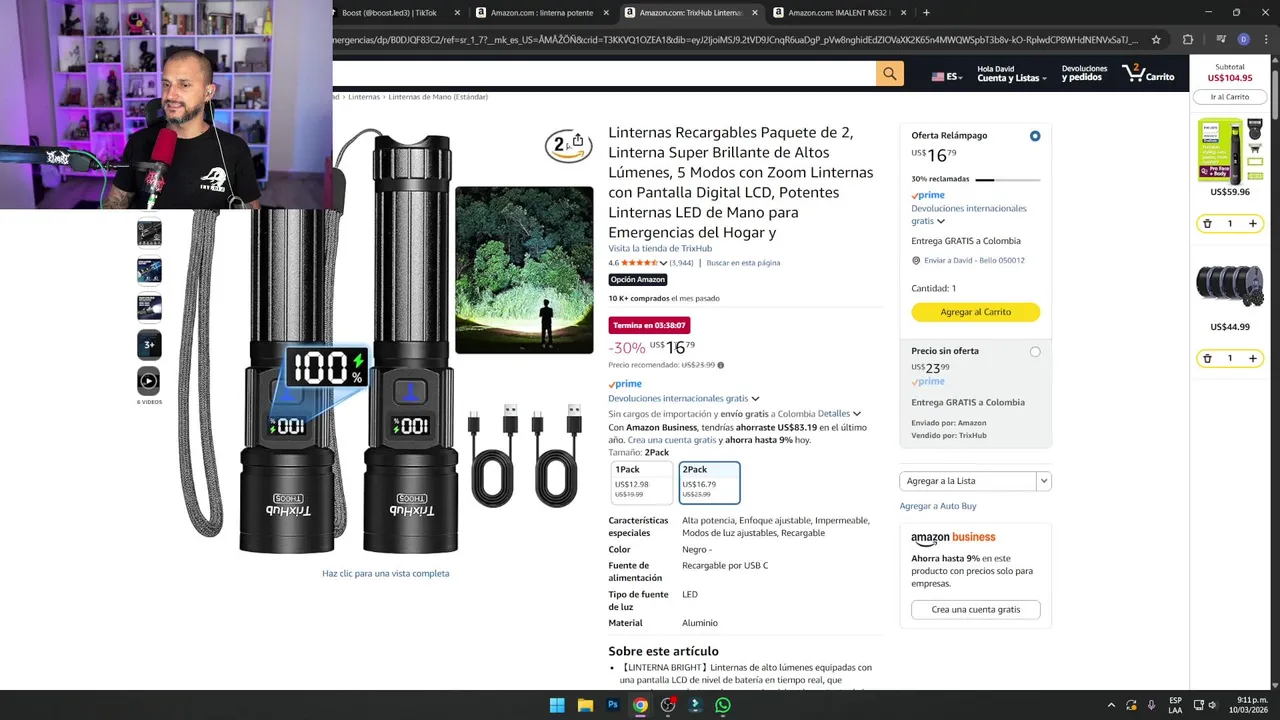This screenshot has width=1280, height=720.
Task: Visit the TrixHub store link
Action: [660, 249]
